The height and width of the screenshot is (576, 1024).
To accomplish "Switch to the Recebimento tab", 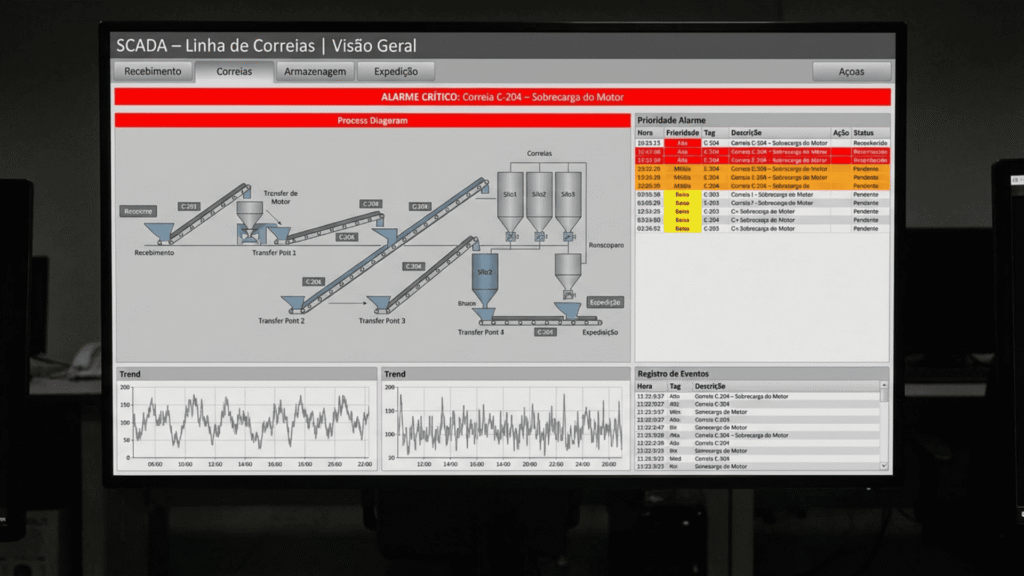I will point(152,72).
